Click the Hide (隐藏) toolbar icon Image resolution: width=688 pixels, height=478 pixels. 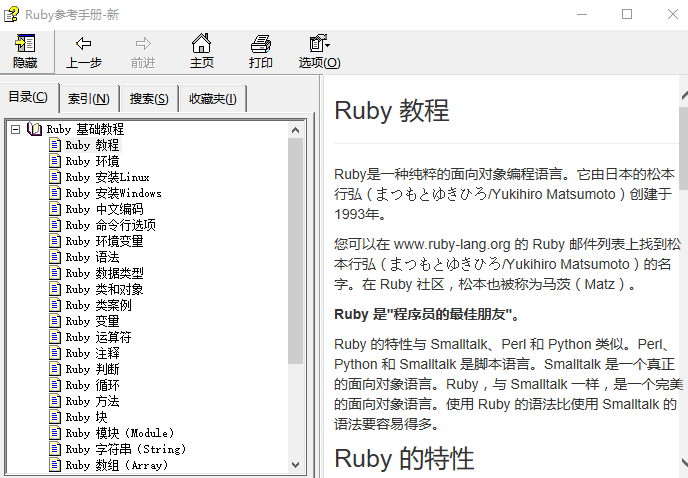pyautogui.click(x=25, y=44)
